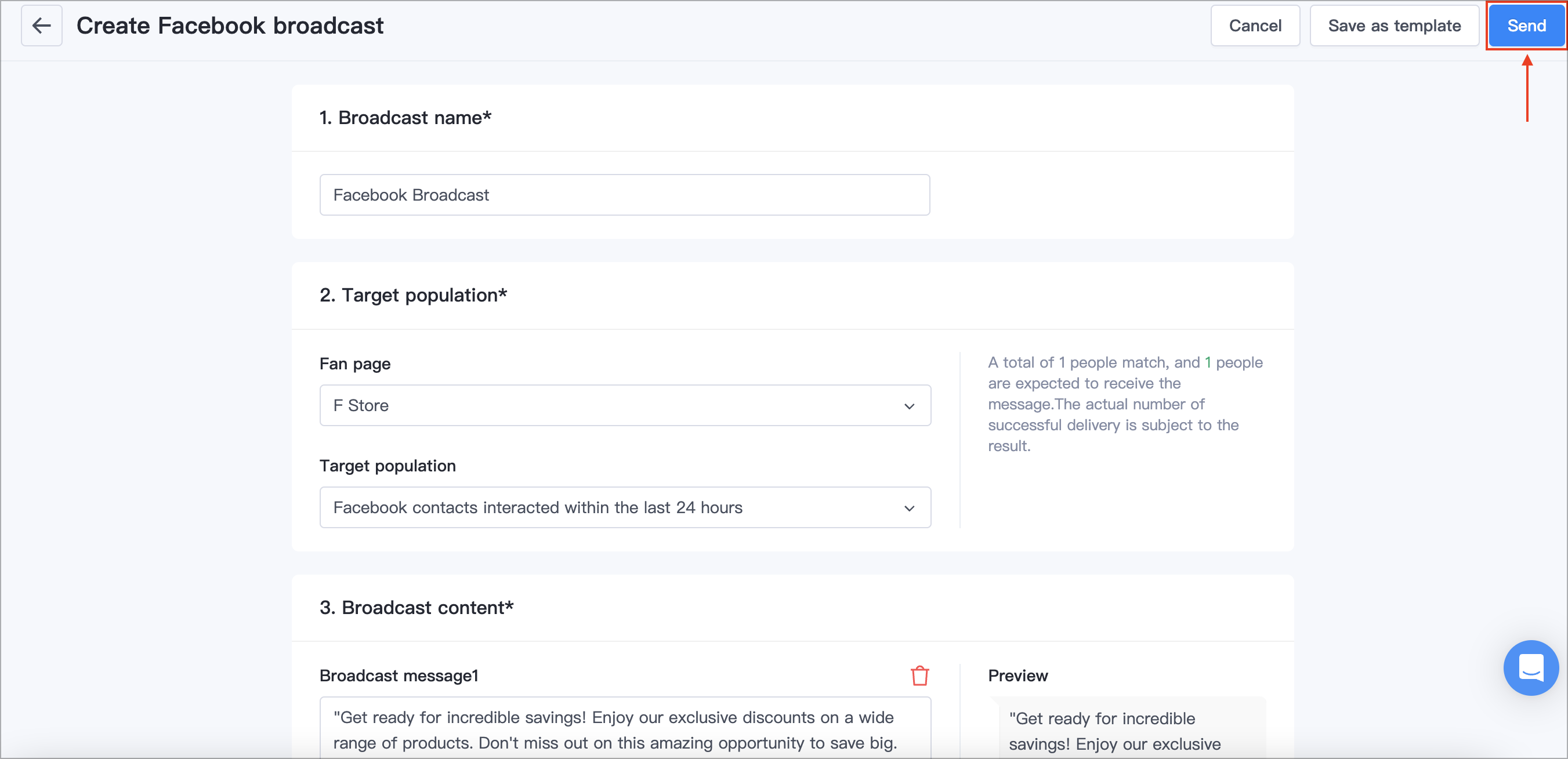Select the '3. Broadcast content*' heading

pyautogui.click(x=417, y=608)
